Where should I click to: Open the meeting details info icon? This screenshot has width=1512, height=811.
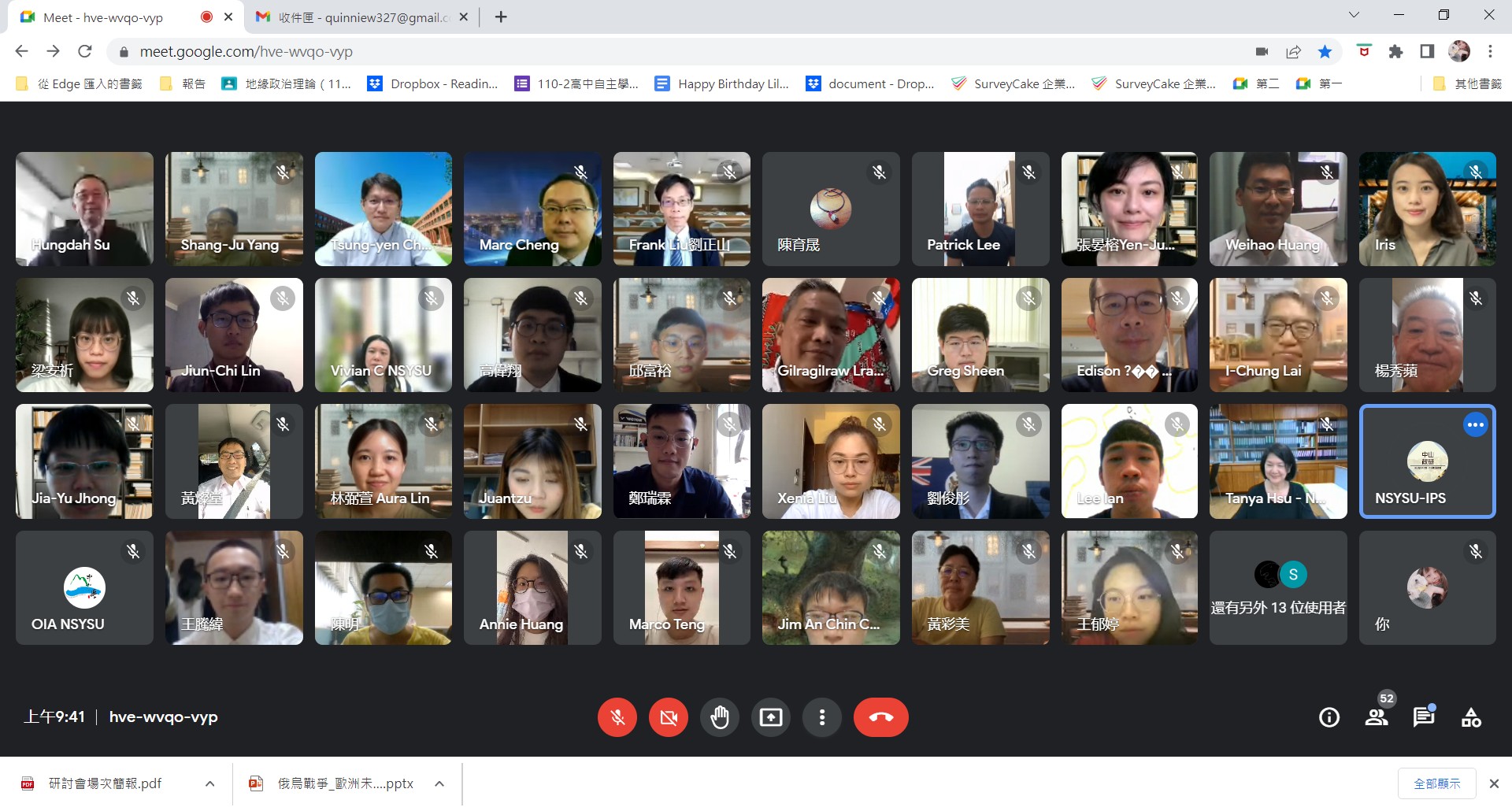[1329, 717]
